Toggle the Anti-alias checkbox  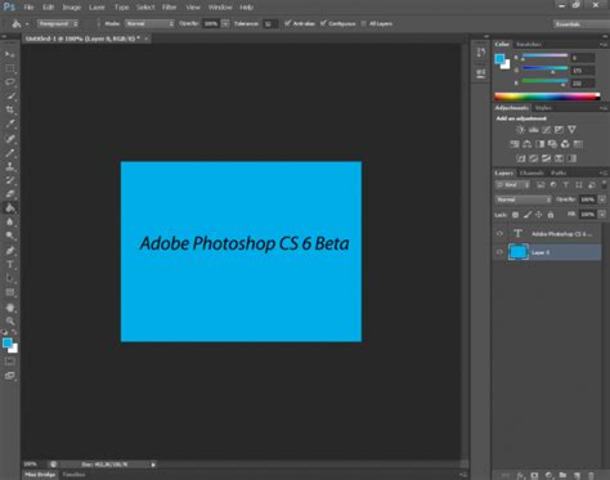pyautogui.click(x=287, y=23)
